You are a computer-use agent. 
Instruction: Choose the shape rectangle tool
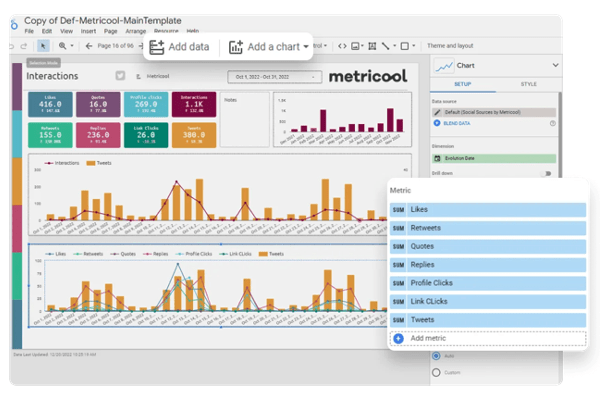tap(404, 46)
